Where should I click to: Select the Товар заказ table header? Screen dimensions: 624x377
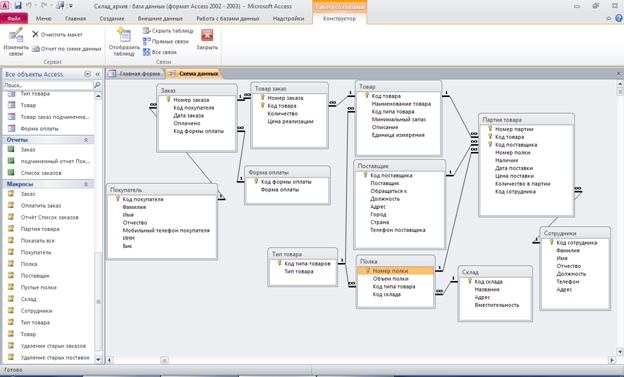click(289, 88)
